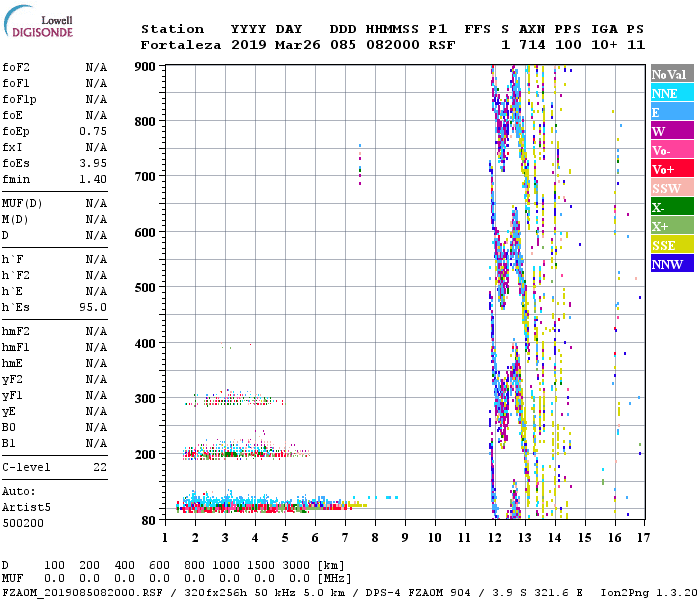Click the fmin value '1.40'

tap(93, 179)
